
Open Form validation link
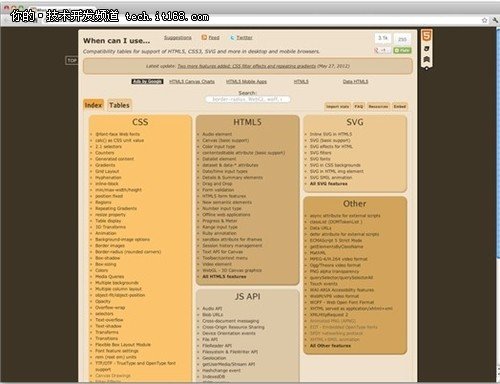coord(218,190)
